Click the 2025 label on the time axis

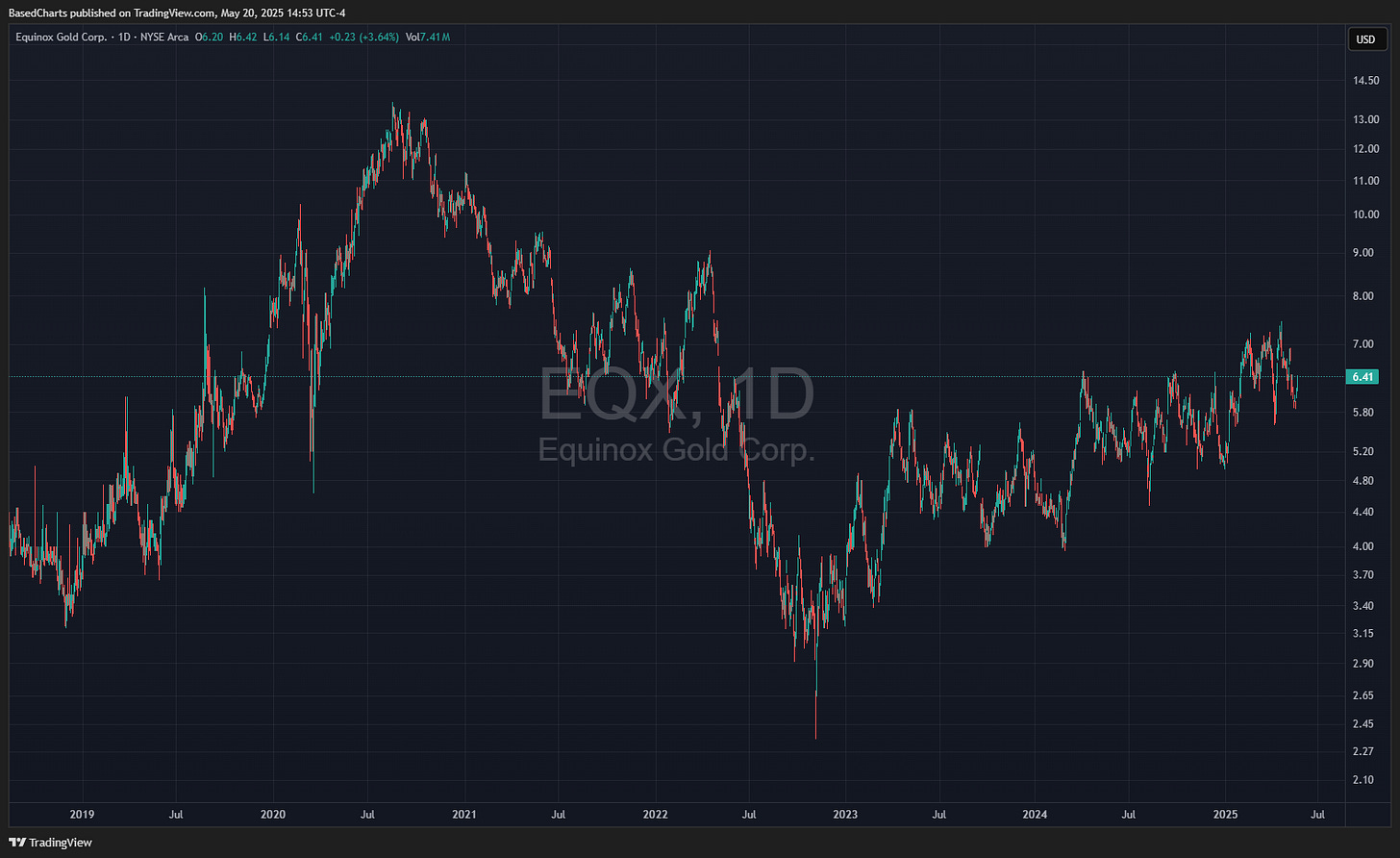[x=1225, y=814]
